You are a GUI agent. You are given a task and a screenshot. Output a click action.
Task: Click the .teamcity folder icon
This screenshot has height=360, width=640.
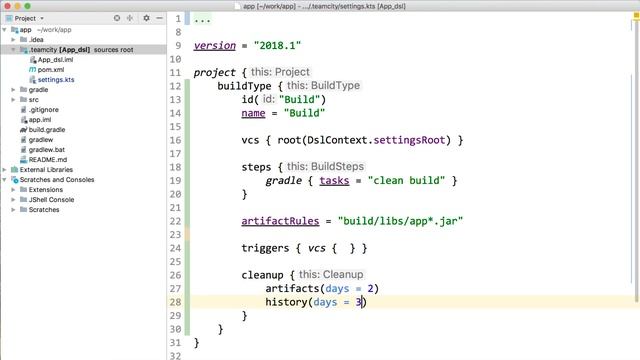coord(24,49)
